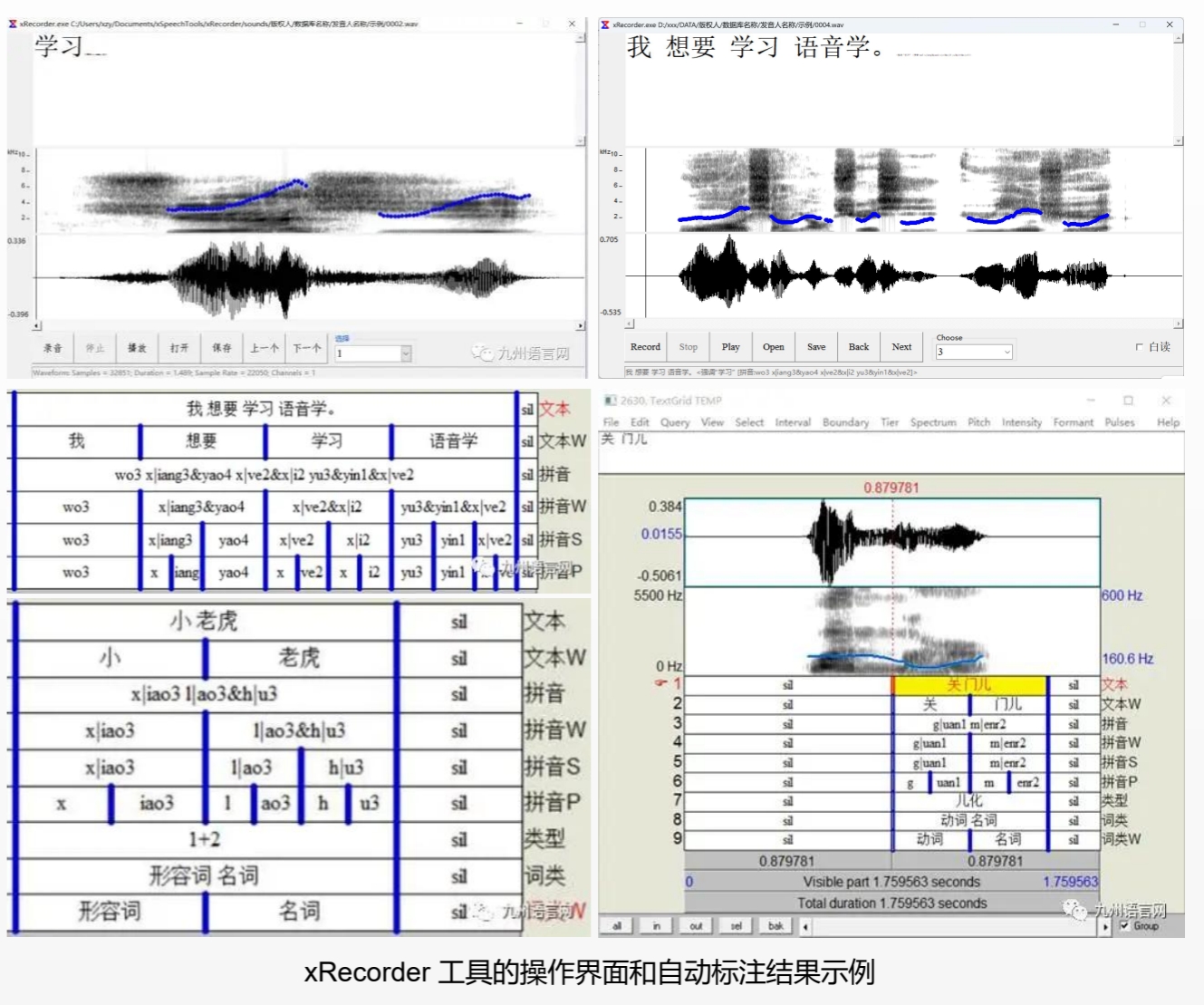Click the 'out' zoom button
Screen dimensions: 1204x1005
click(696, 926)
